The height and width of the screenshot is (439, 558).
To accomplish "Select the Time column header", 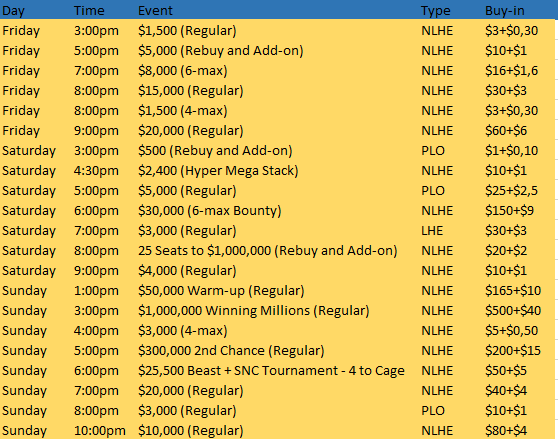I will [89, 11].
